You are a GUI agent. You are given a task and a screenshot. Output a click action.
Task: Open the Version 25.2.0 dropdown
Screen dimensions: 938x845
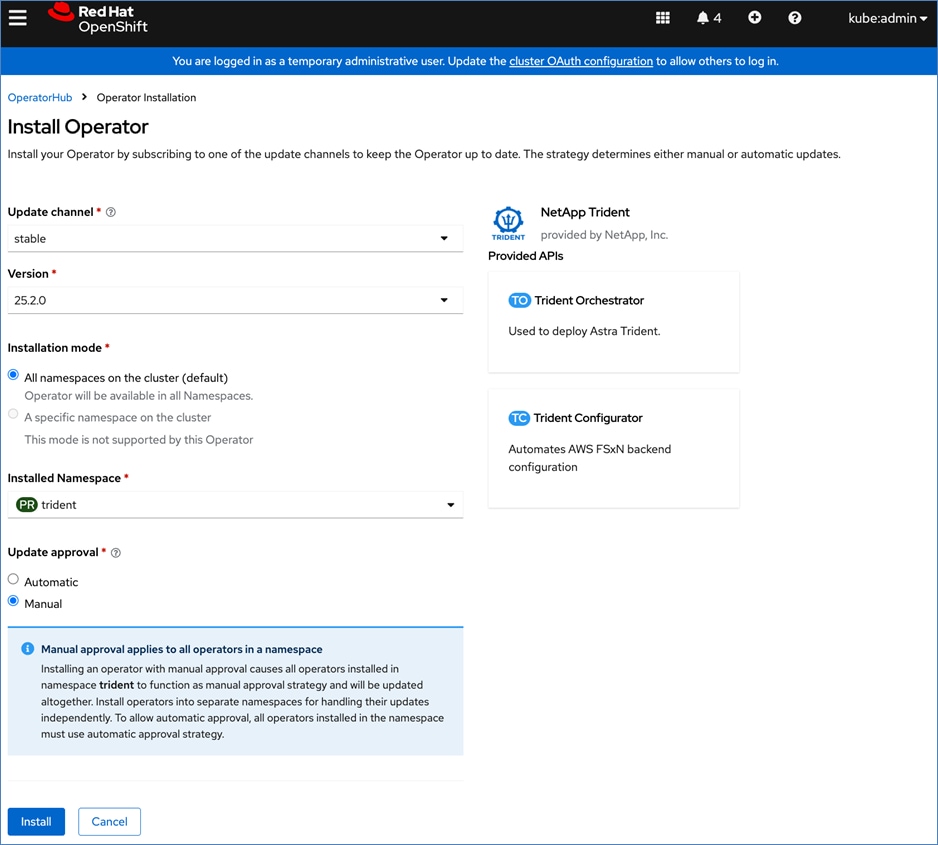pyautogui.click(x=235, y=300)
